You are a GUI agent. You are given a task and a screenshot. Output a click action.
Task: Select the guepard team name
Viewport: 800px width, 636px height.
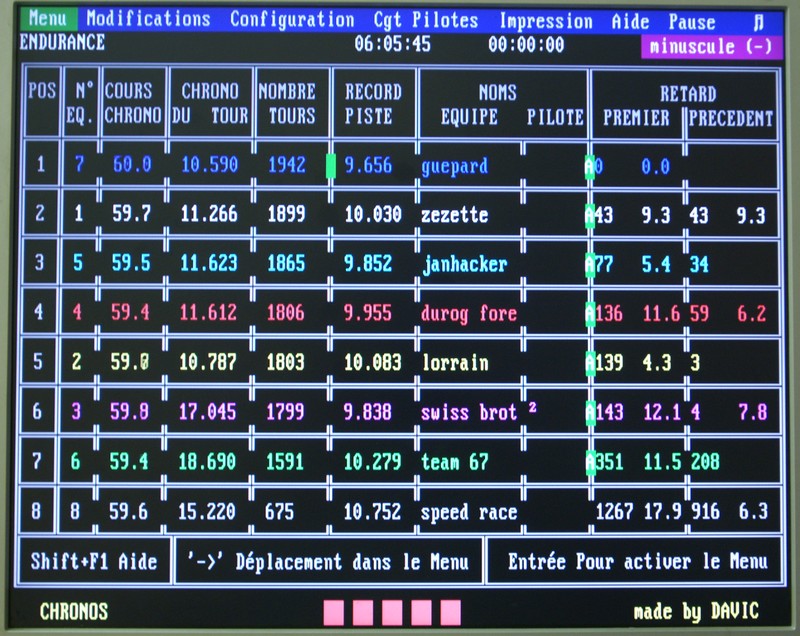[454, 166]
